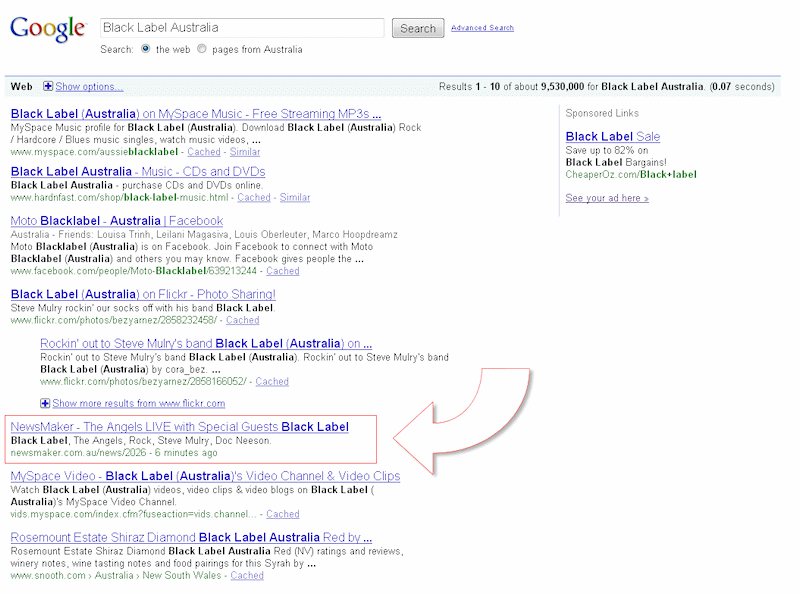Open Moto Blacklabel Australia Facebook result
The width and height of the screenshot is (800, 594).
pyautogui.click(x=117, y=221)
